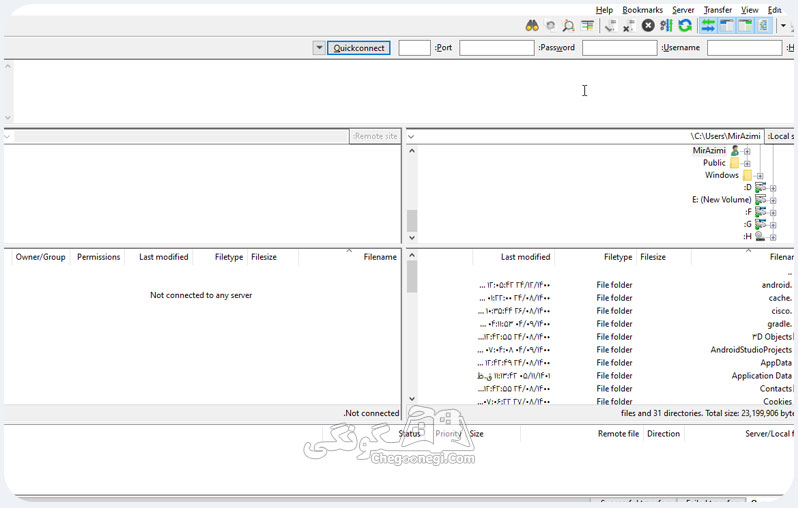This screenshot has height=508, width=798.
Task: Open Quickconnect history dropdown arrow
Action: 319,48
